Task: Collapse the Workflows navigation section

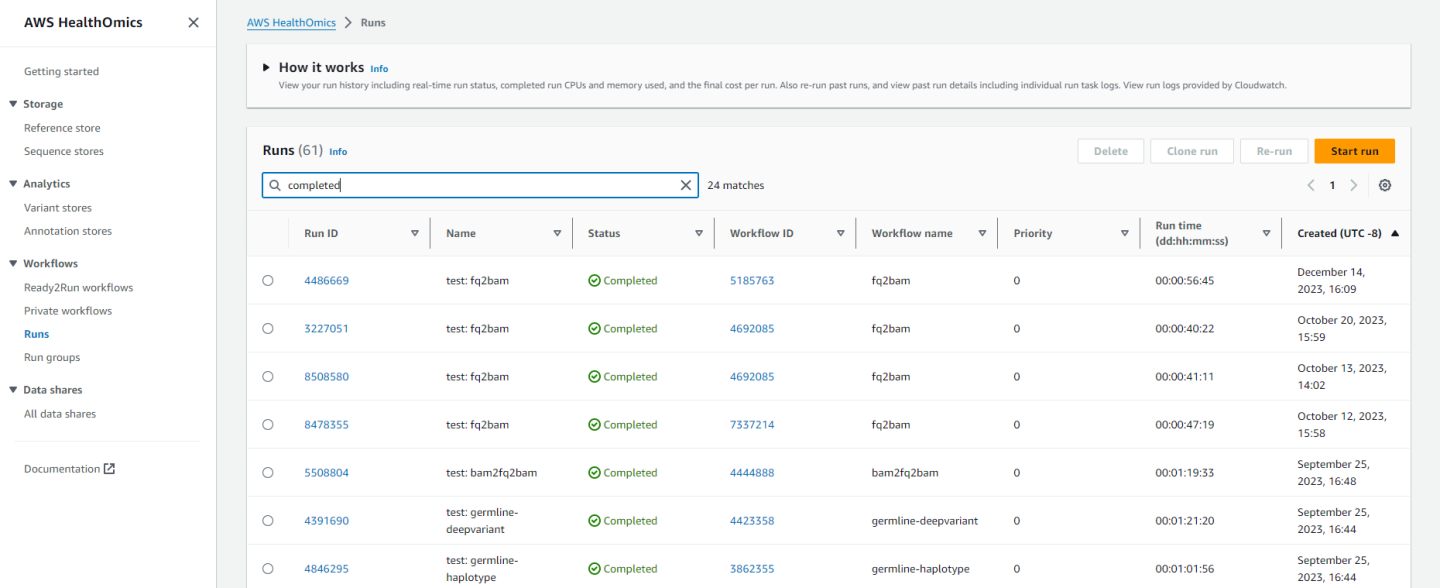Action: tap(13, 264)
